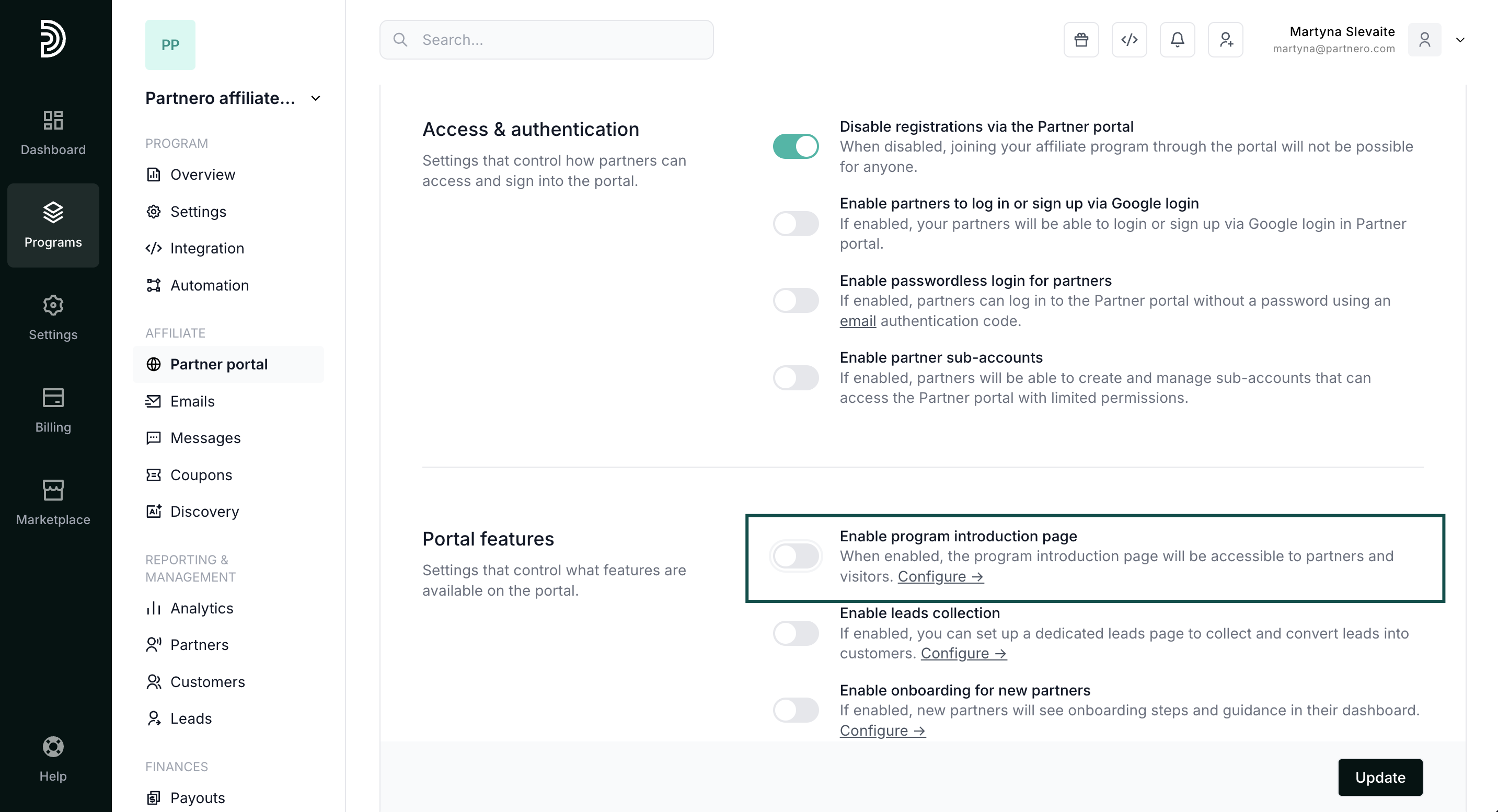Viewport: 1498px width, 812px height.
Task: Open Marketplace from left sidebar
Action: click(x=53, y=502)
